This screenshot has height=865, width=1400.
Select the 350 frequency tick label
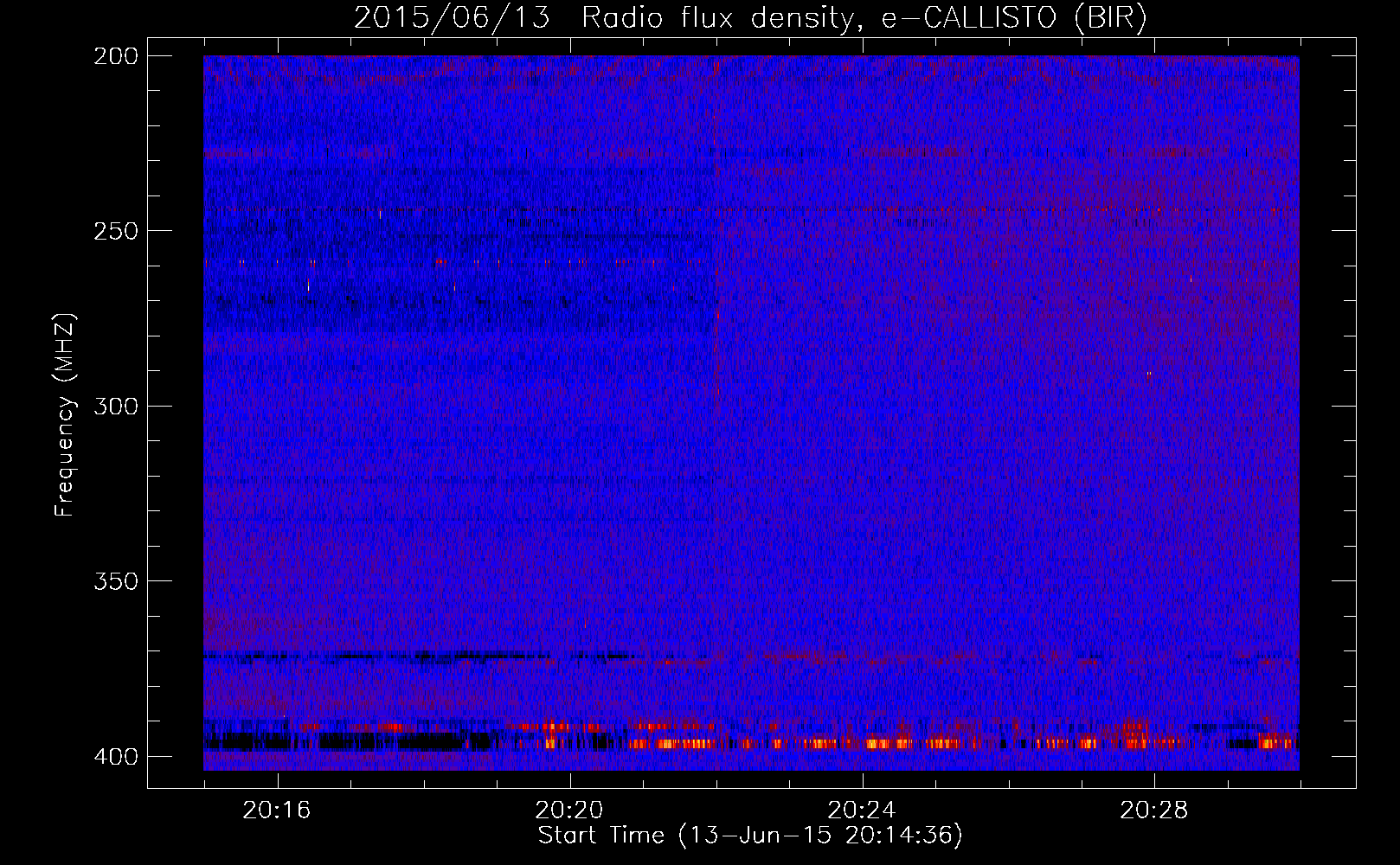coord(115,581)
